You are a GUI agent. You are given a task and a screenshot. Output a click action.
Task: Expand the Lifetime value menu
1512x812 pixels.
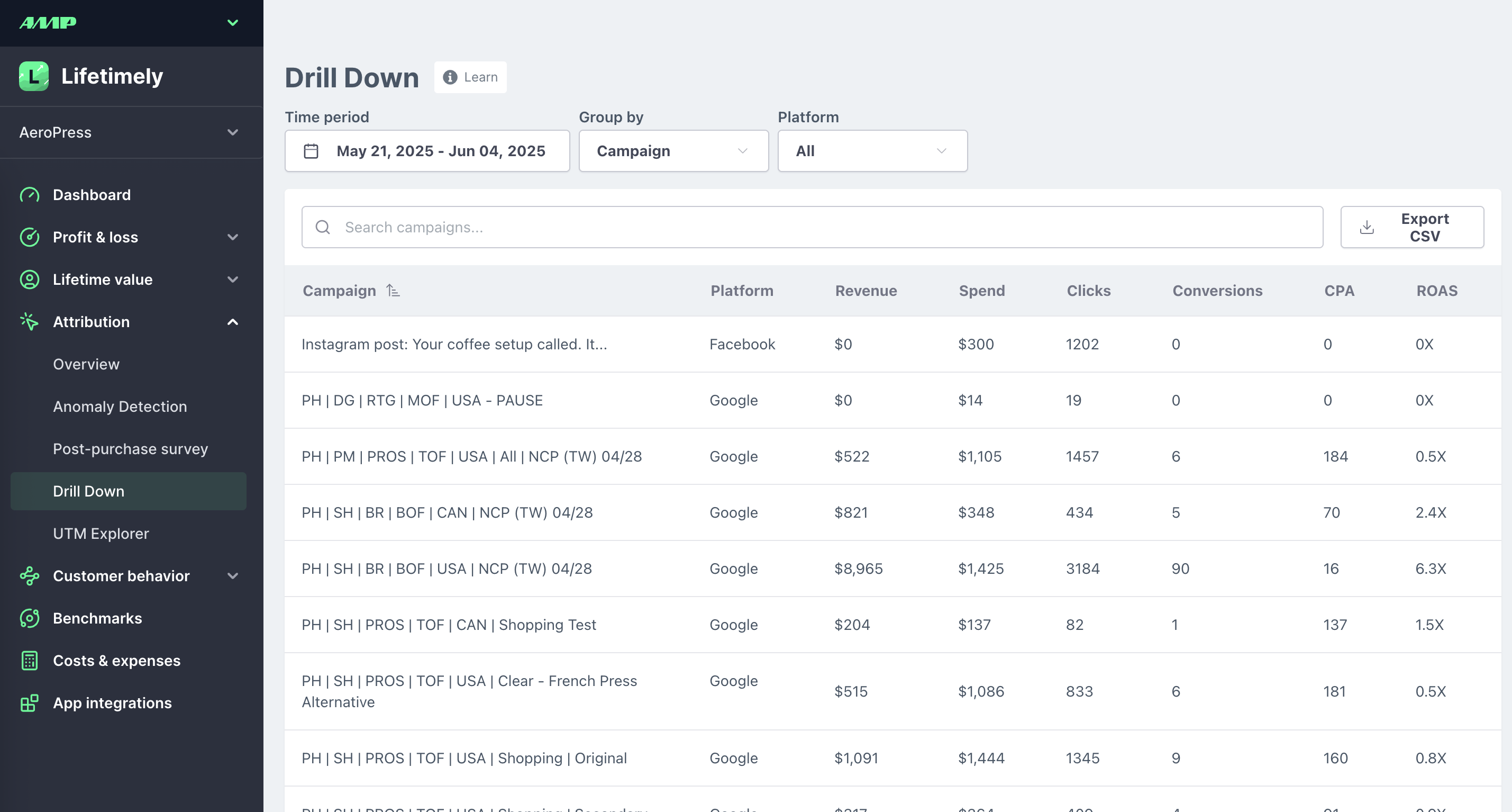pos(232,279)
